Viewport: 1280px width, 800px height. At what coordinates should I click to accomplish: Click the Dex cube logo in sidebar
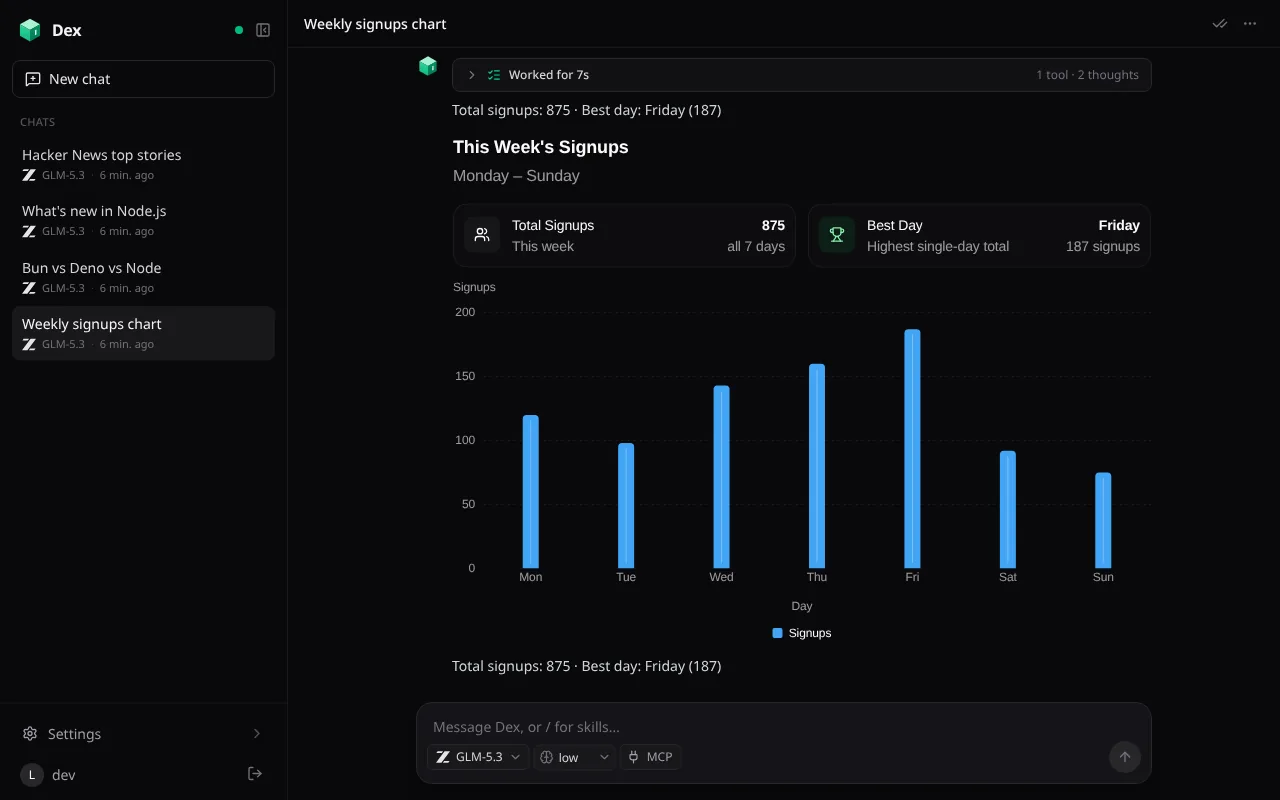[x=30, y=30]
